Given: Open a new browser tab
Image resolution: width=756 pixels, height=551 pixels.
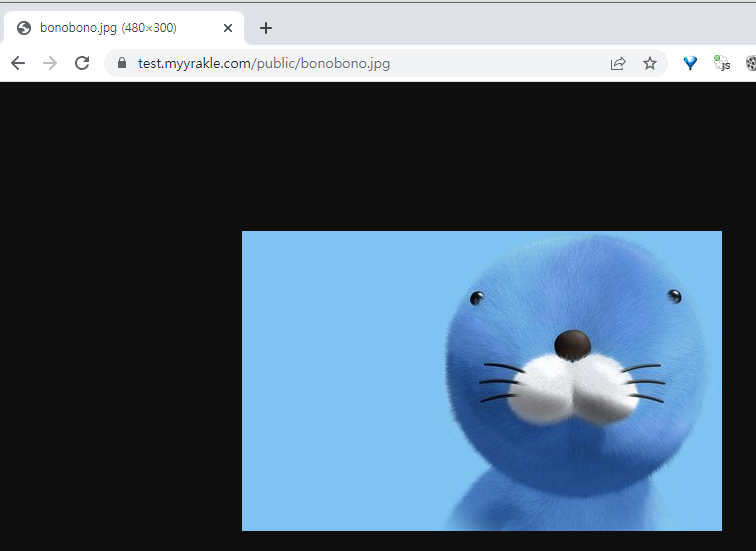Looking at the screenshot, I should coord(266,28).
